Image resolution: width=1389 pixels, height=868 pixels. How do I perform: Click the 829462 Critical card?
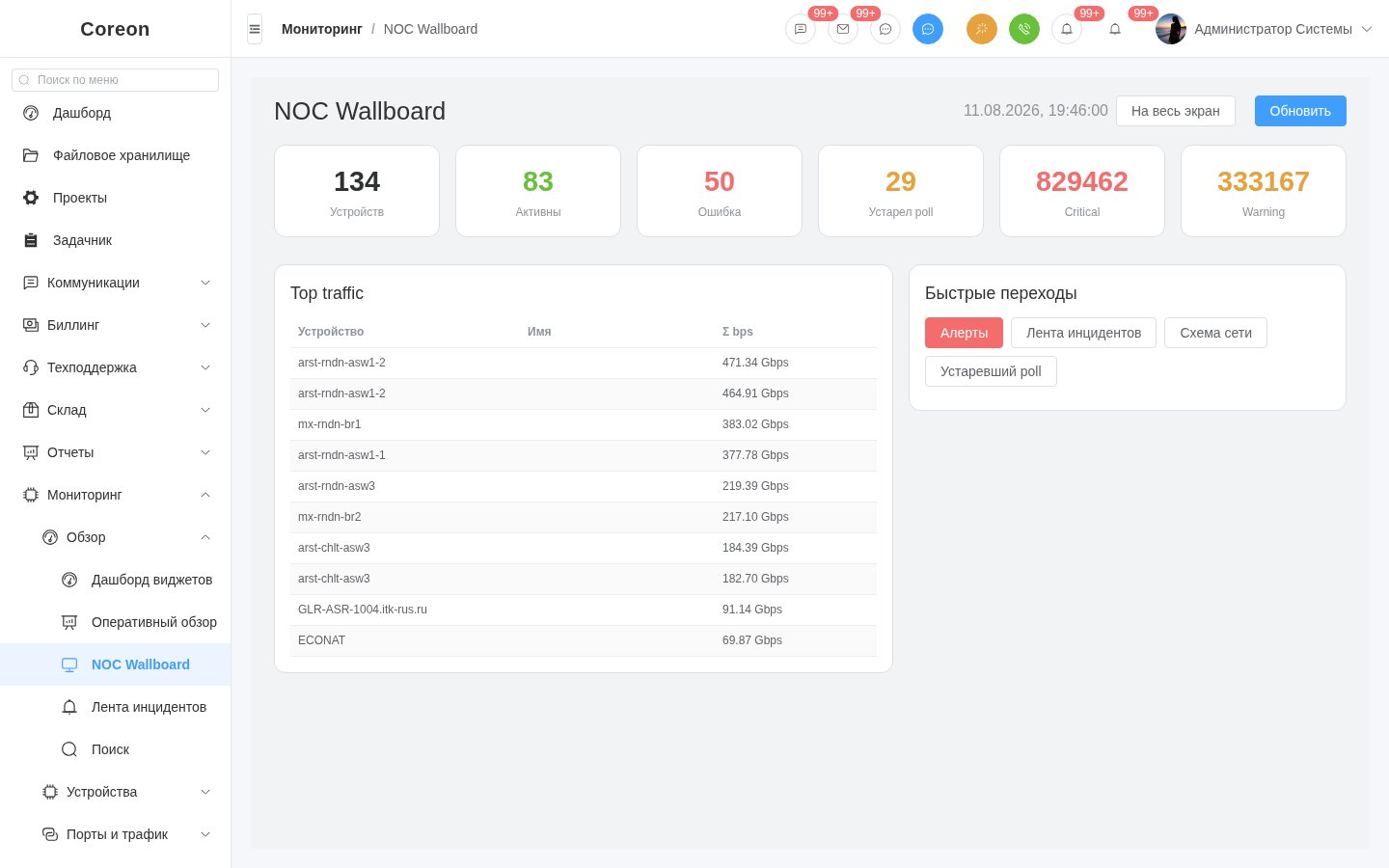(x=1082, y=191)
